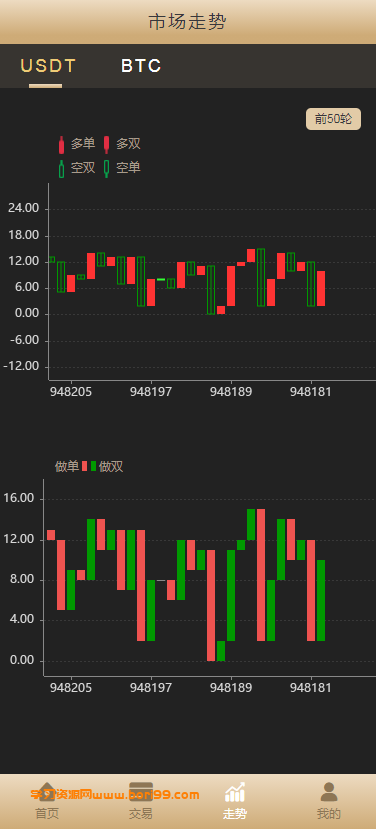Click the 前50轮 button
The width and height of the screenshot is (376, 829).
point(333,119)
